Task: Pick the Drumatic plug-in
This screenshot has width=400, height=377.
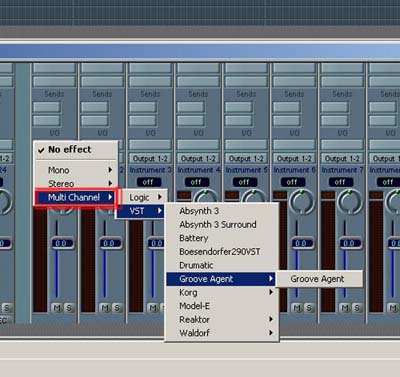Action: click(x=221, y=265)
